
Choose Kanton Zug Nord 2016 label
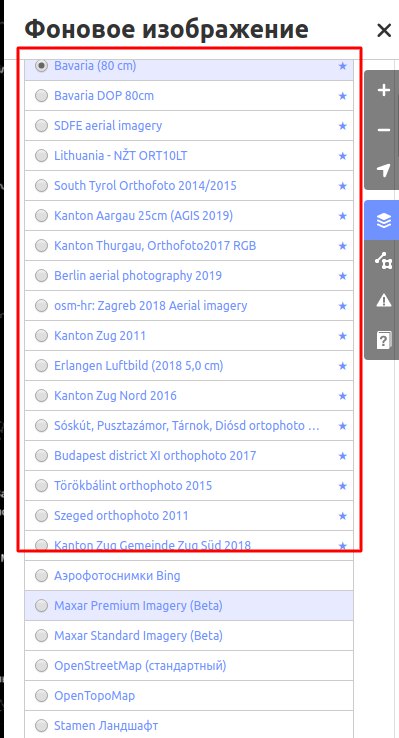[x=115, y=396]
